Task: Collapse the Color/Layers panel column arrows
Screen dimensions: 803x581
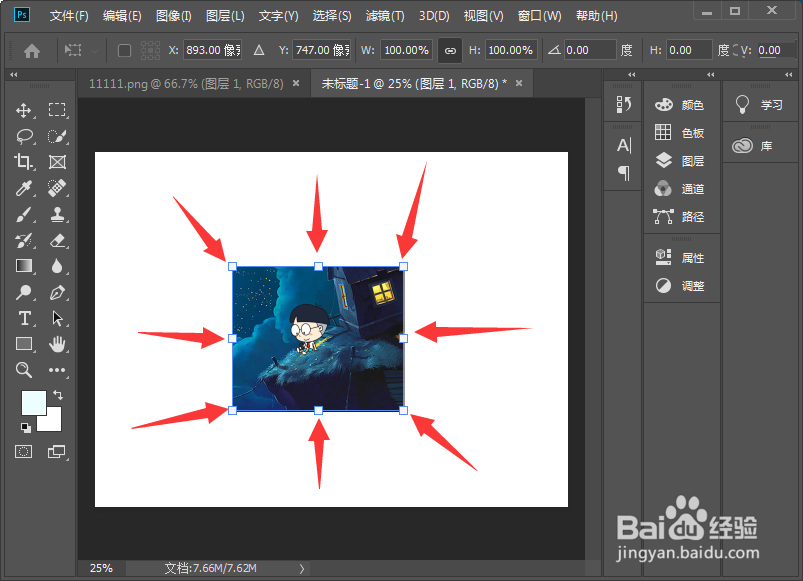Action: [710, 75]
